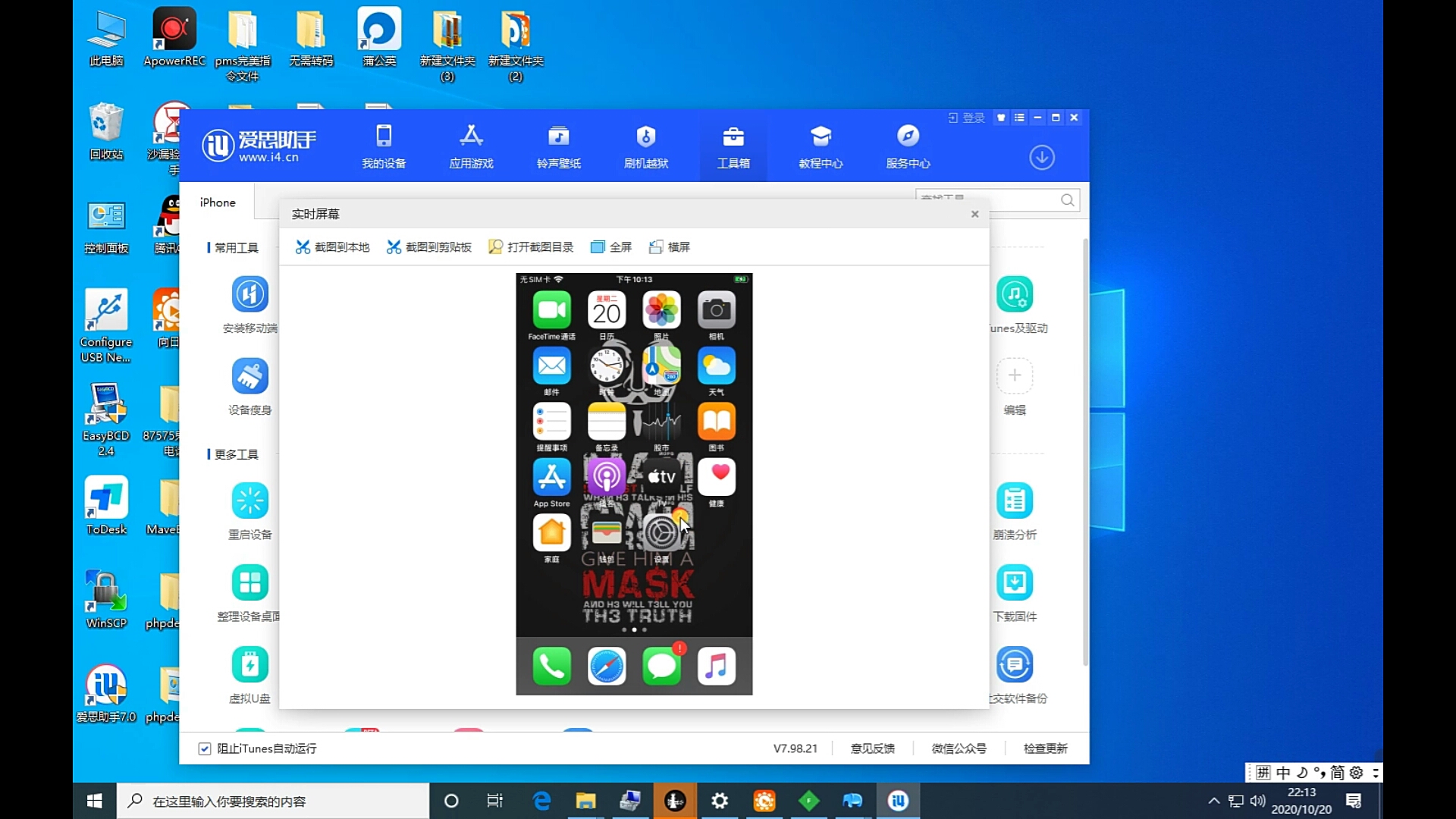Open Edge browser from taskbar

[x=541, y=801]
